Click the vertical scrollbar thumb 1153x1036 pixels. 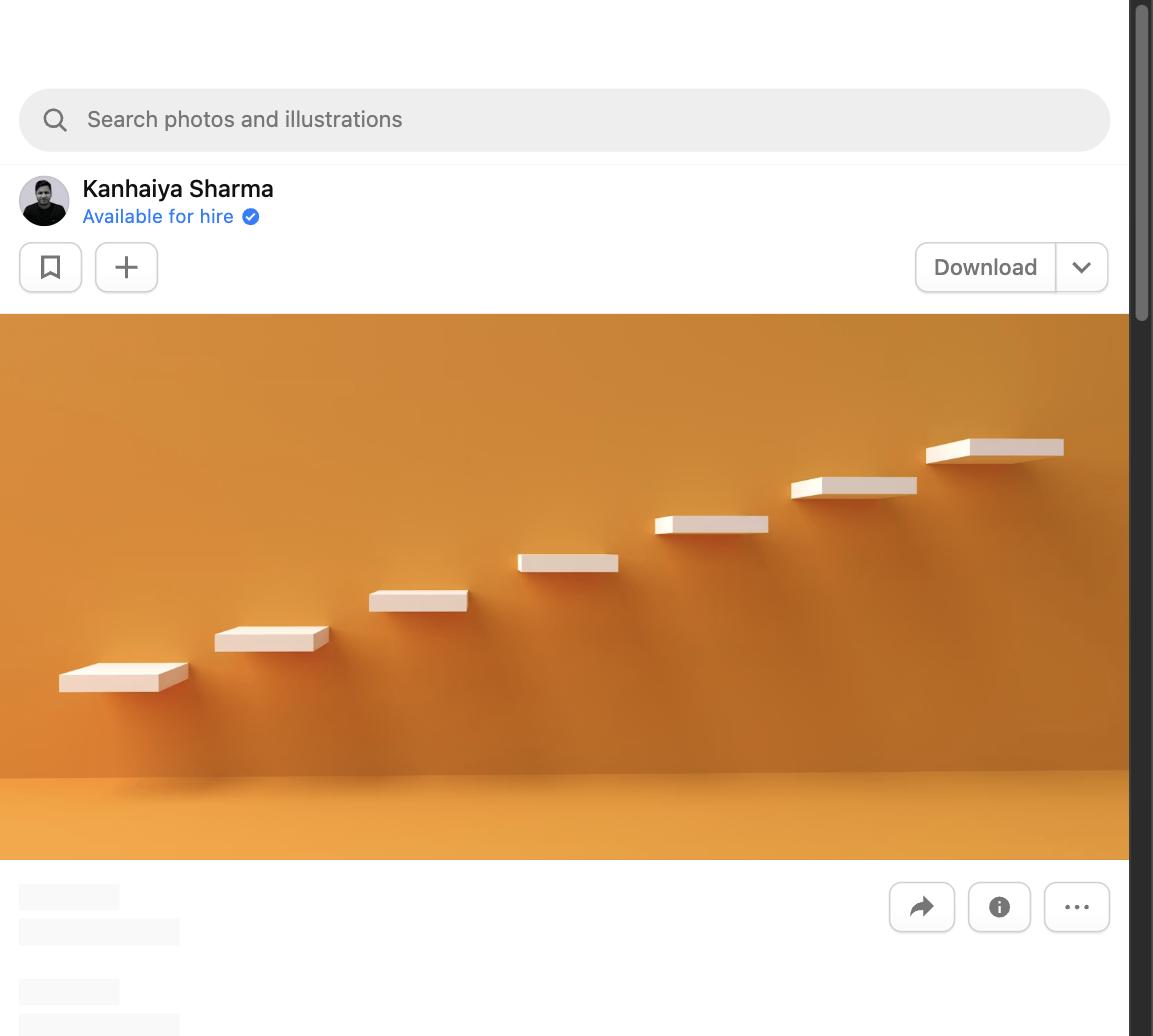(x=1141, y=162)
